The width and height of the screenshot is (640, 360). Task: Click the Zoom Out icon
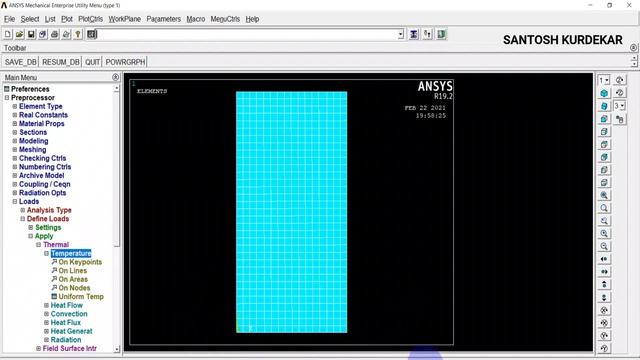click(x=604, y=246)
